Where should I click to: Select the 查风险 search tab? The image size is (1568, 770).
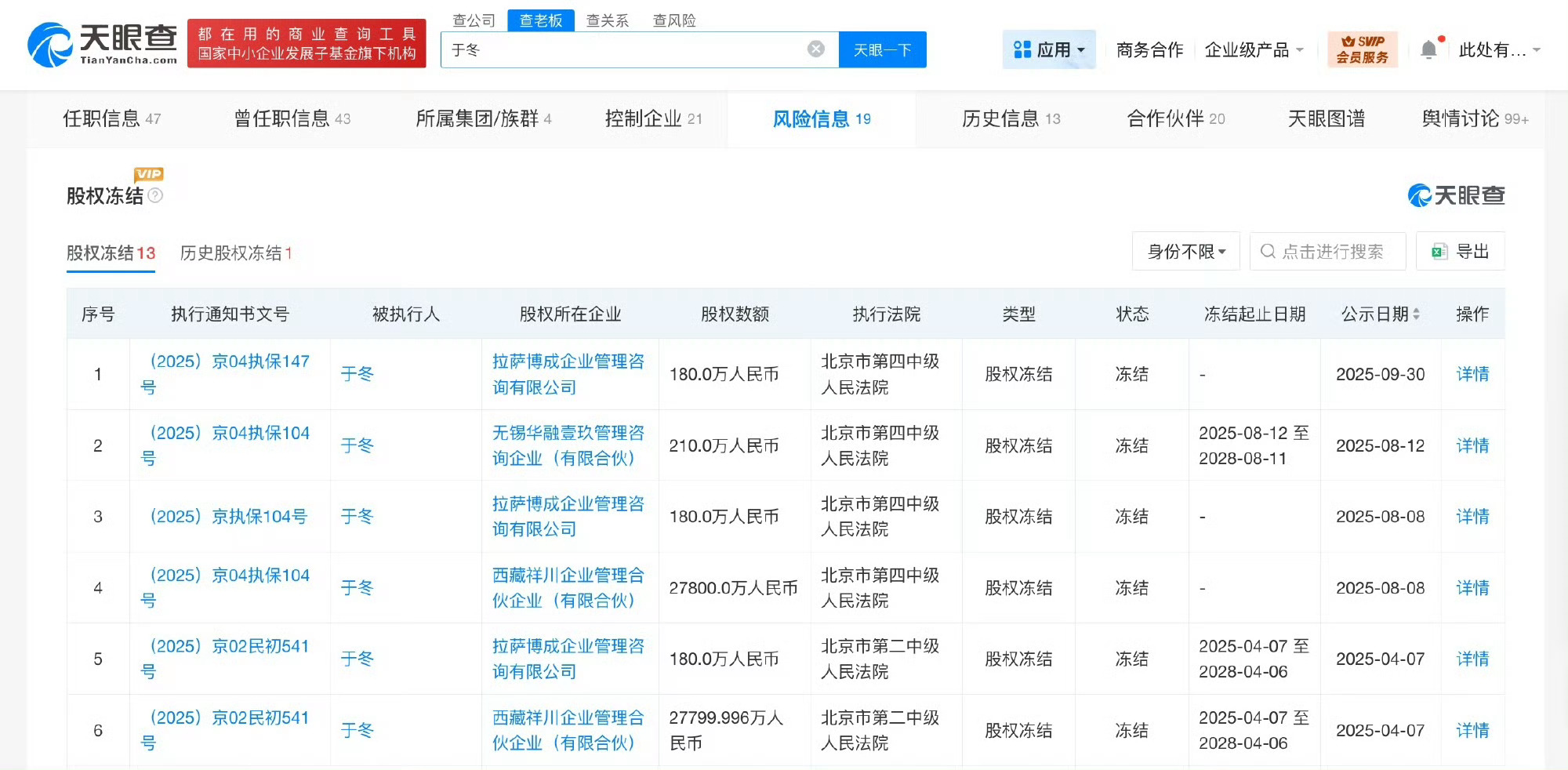coord(673,20)
